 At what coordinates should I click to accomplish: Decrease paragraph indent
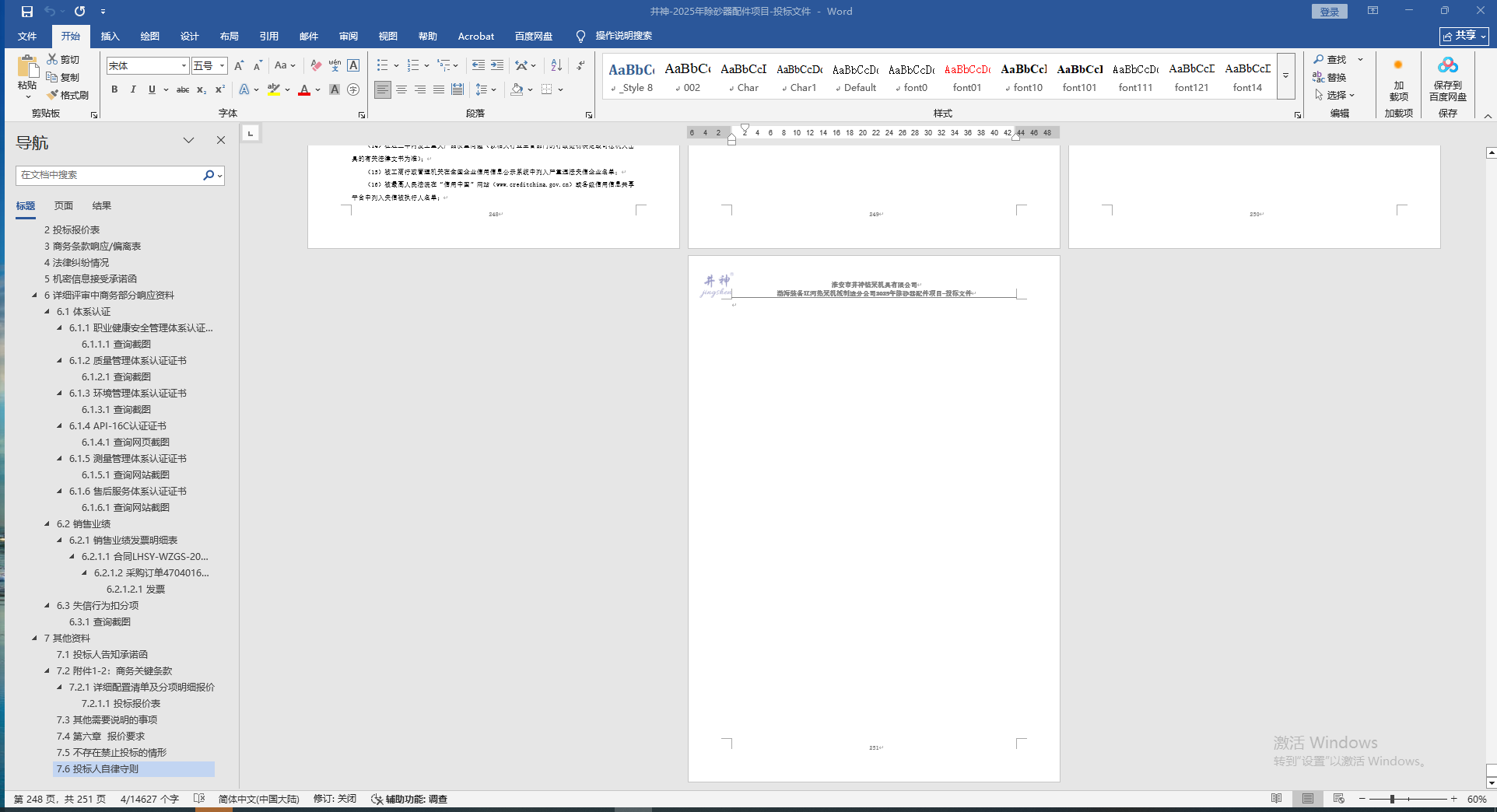479,66
